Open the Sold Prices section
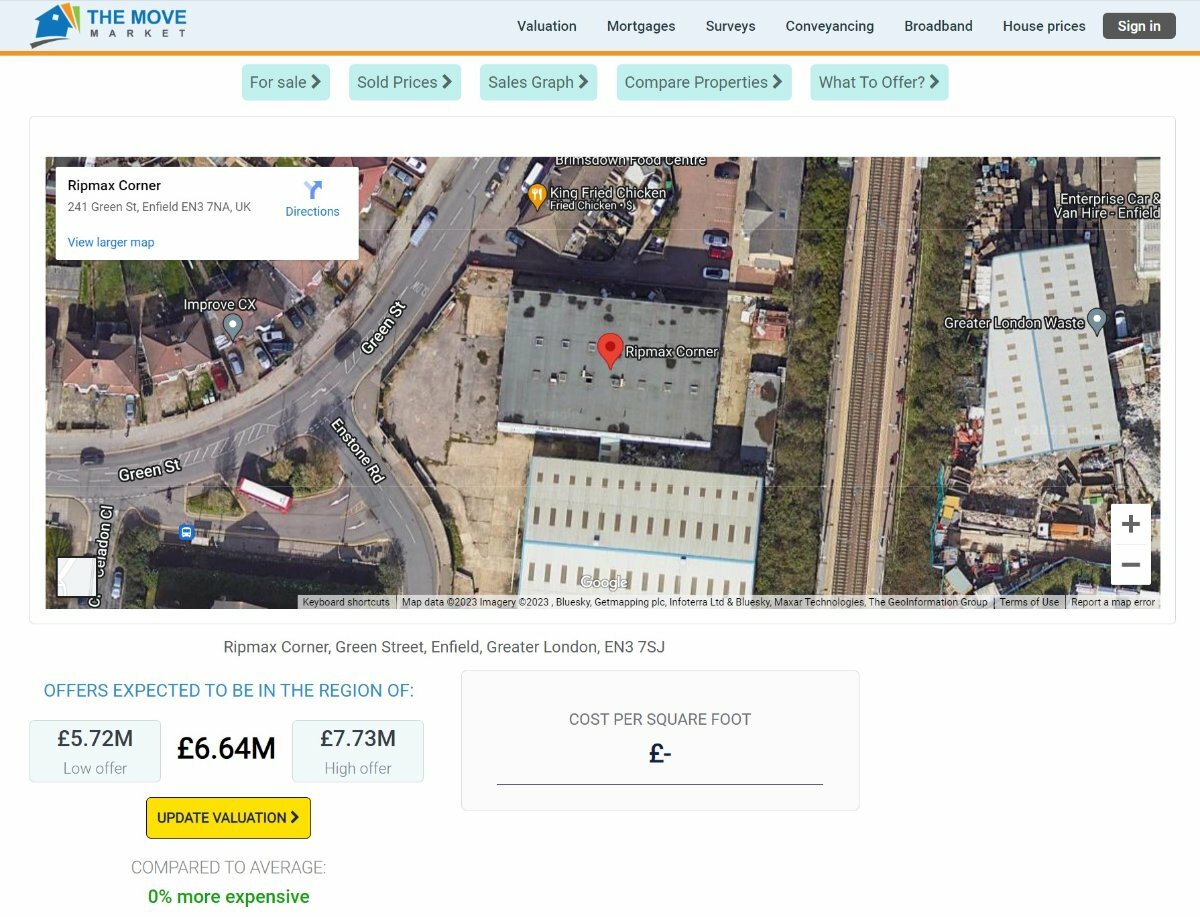 click(404, 82)
